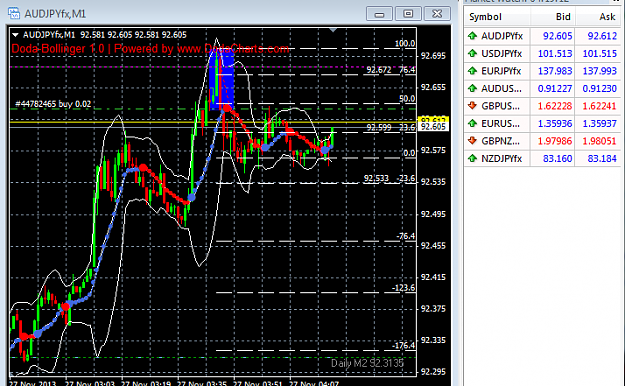Click EURUS ask value 1.35937
The image size is (625, 386).
tap(600, 124)
